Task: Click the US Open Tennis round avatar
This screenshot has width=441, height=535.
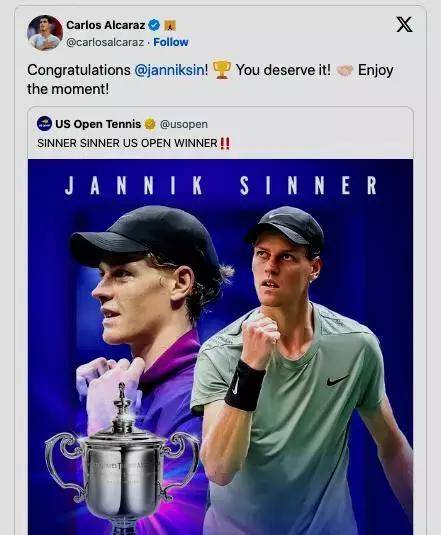Action: pyautogui.click(x=44, y=124)
